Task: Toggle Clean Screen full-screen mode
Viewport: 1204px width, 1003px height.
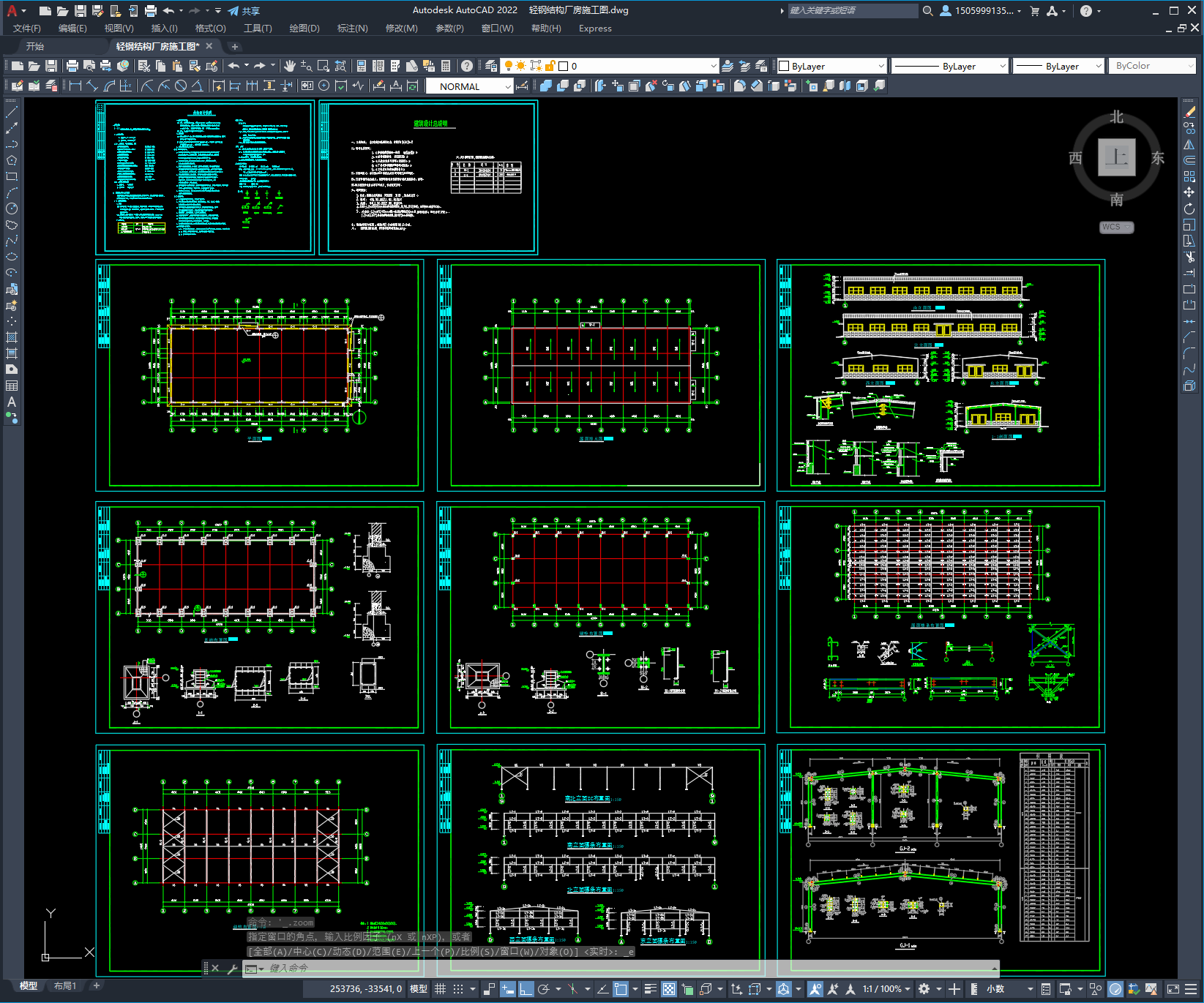Action: tap(1173, 989)
